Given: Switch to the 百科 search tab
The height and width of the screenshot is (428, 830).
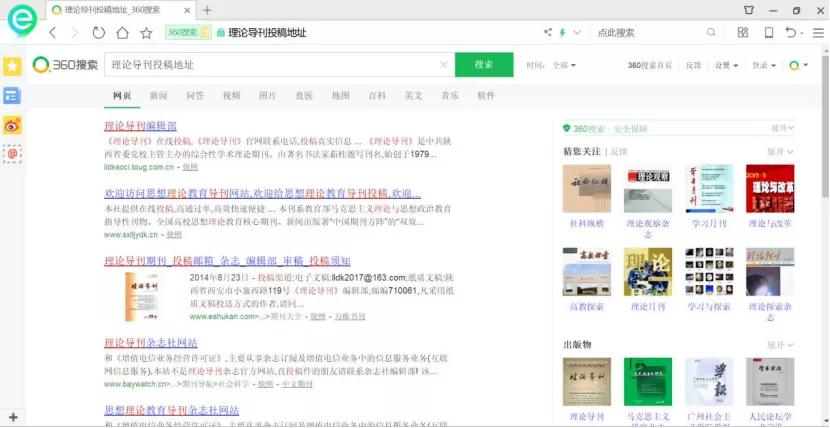Looking at the screenshot, I should (x=377, y=96).
